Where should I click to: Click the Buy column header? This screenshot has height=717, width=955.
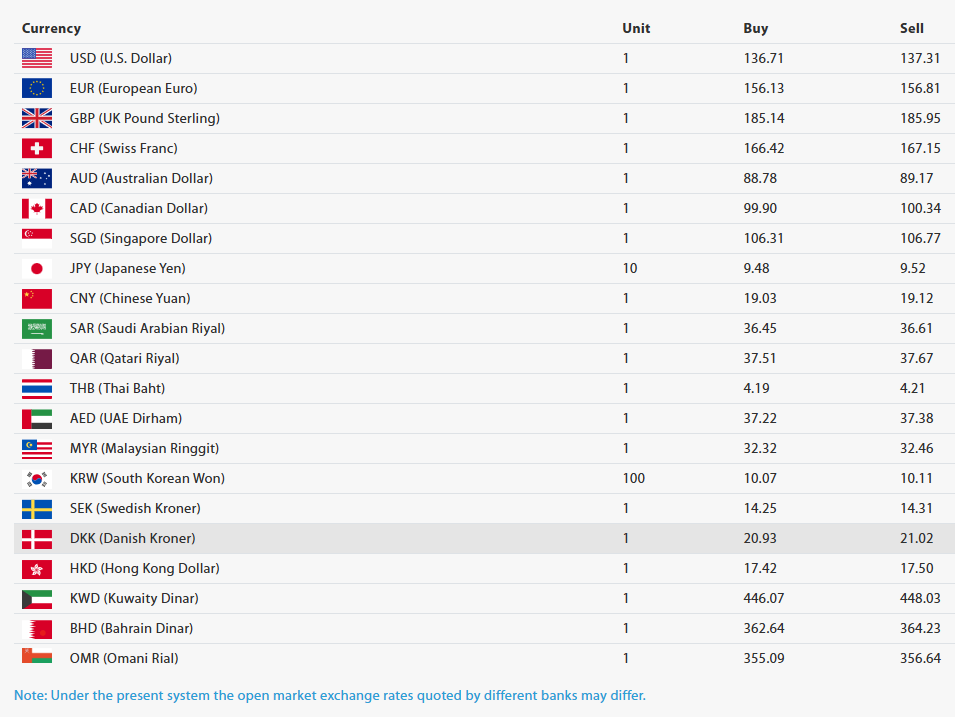pos(756,29)
